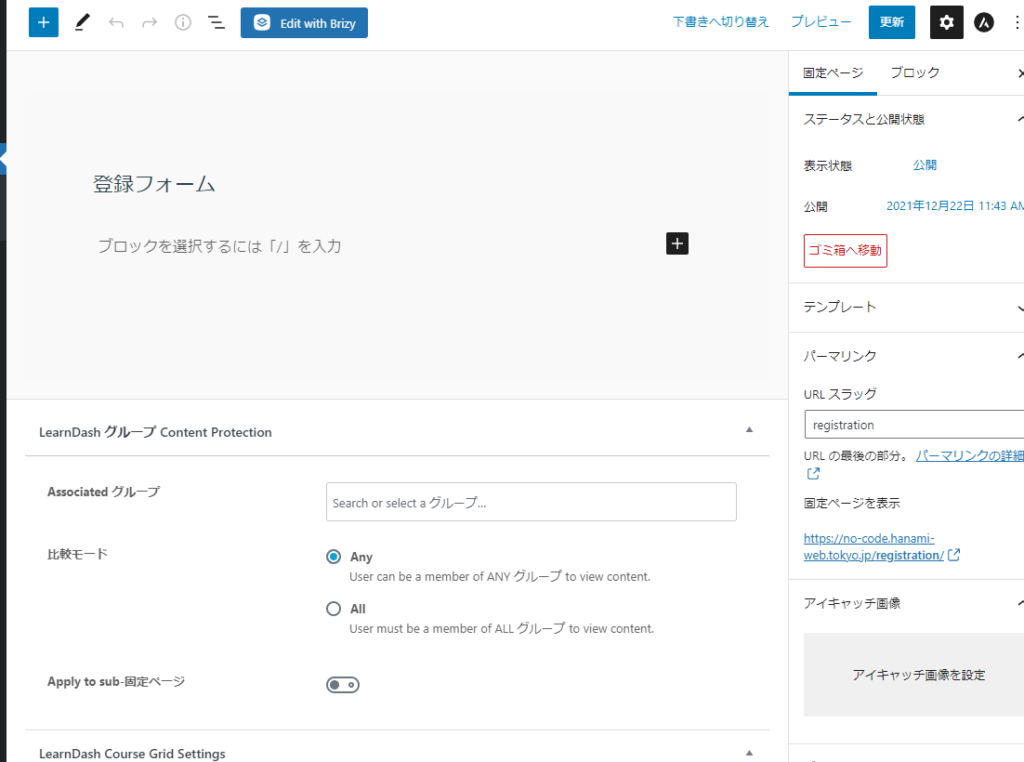
Task: Expand the テンプレート panel
Action: [x=906, y=308]
